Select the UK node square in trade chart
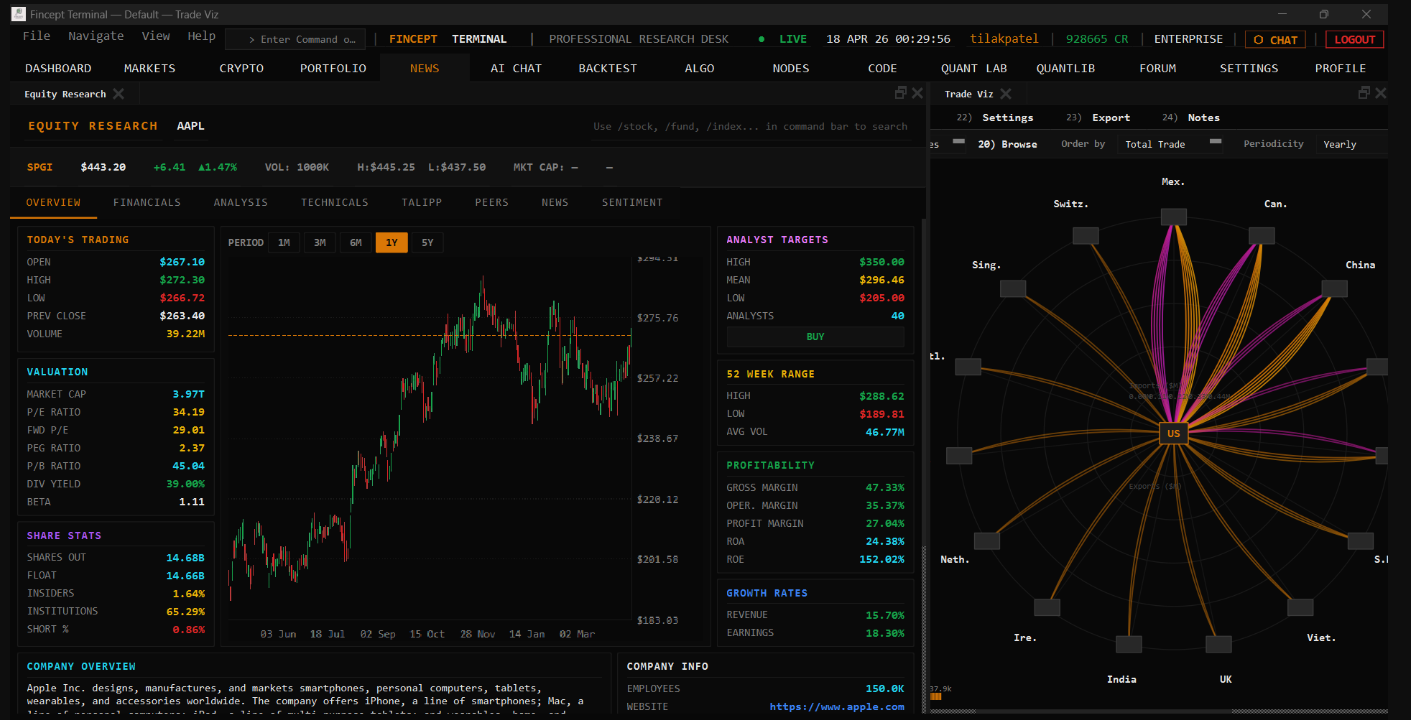Viewport: 1411px width, 720px height. [x=1218, y=645]
